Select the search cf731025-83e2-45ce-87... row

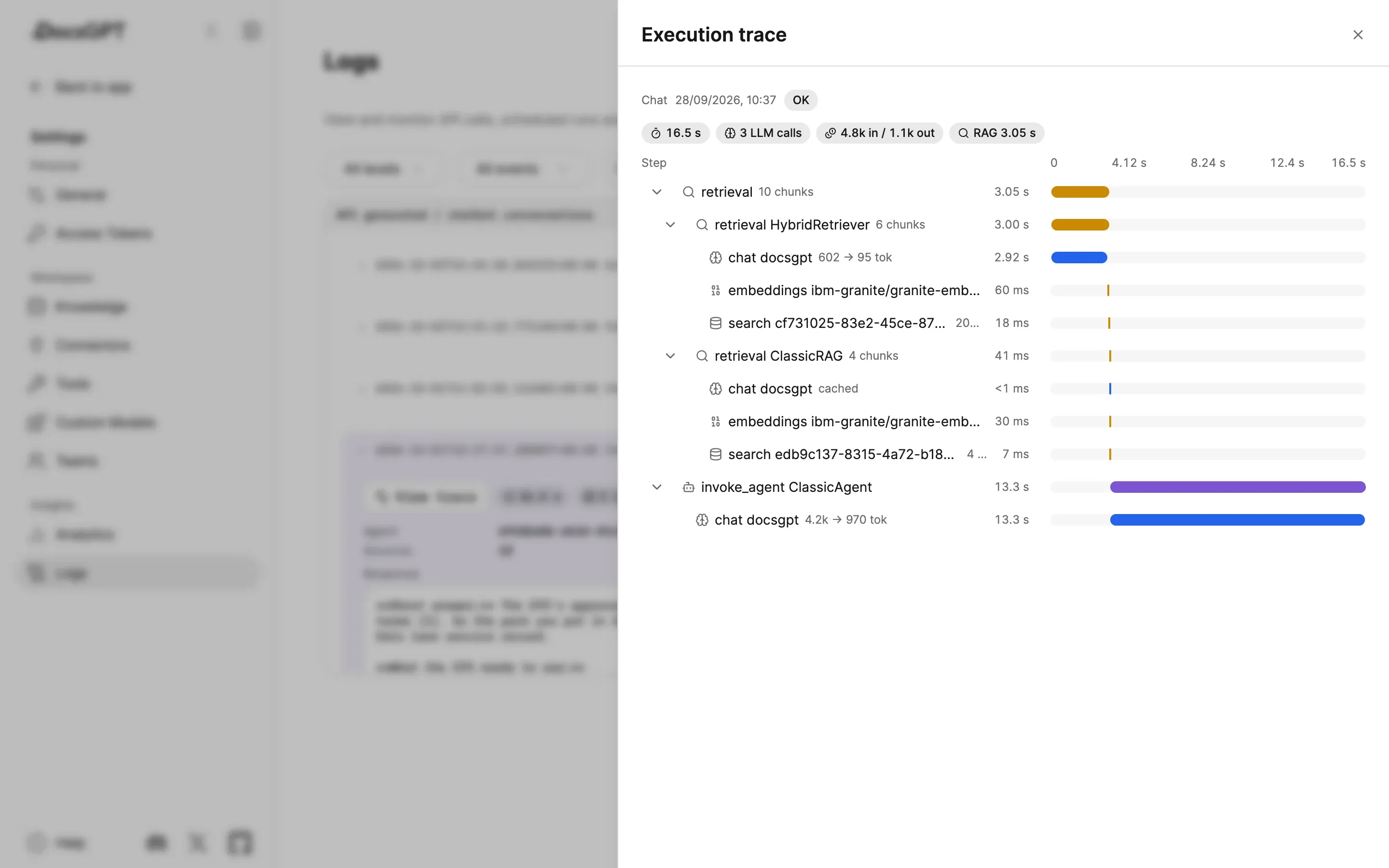click(1003, 323)
